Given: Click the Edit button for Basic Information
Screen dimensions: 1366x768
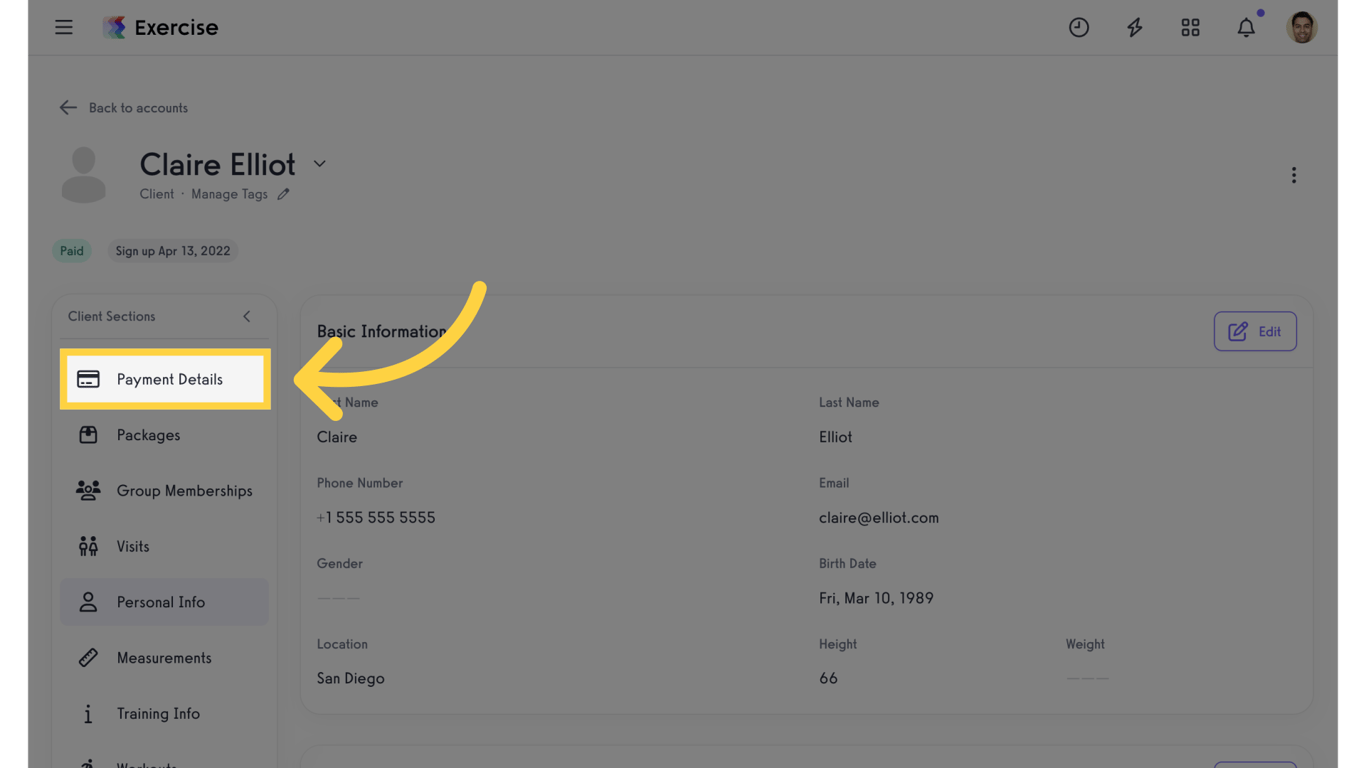Looking at the screenshot, I should 1255,331.
